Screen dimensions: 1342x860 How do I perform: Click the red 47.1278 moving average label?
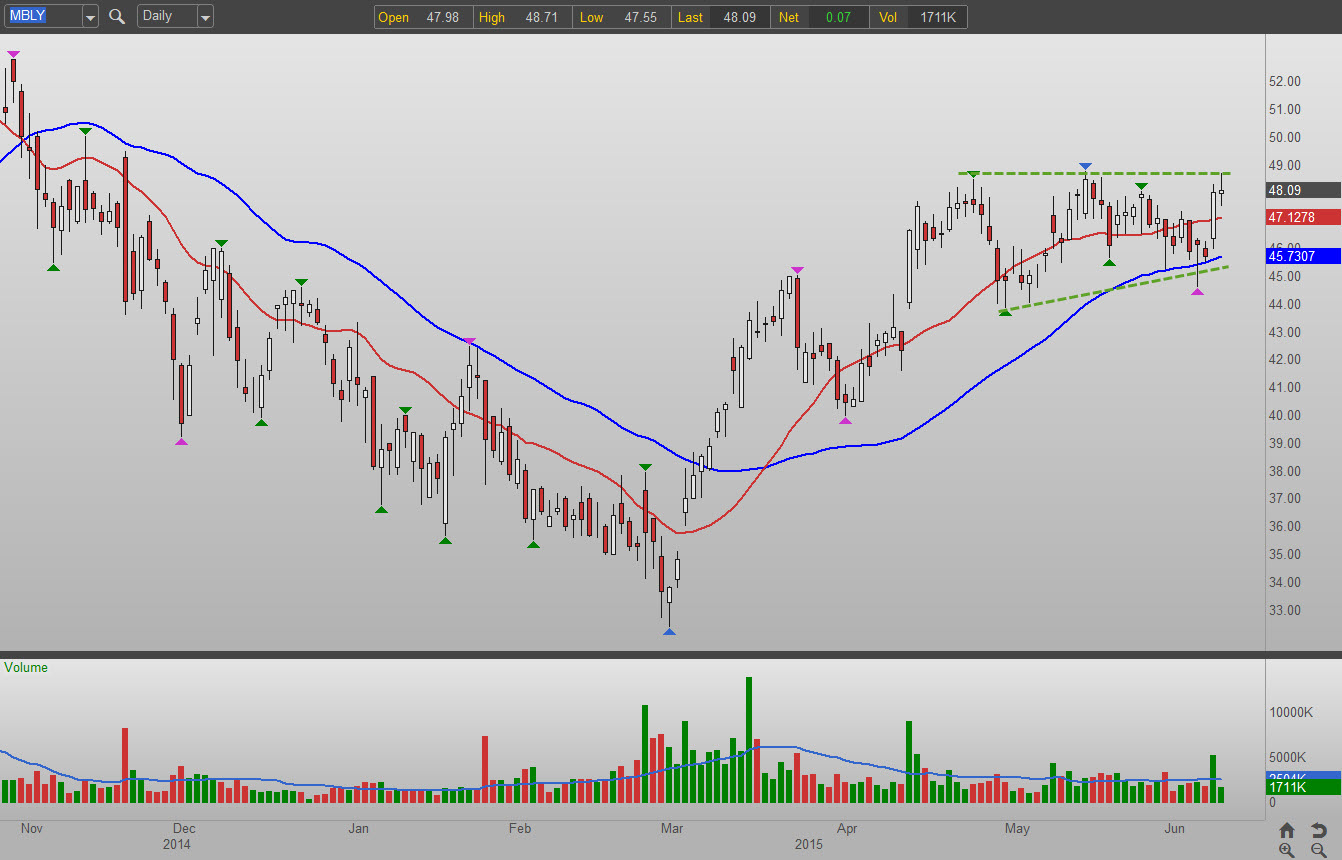1304,217
